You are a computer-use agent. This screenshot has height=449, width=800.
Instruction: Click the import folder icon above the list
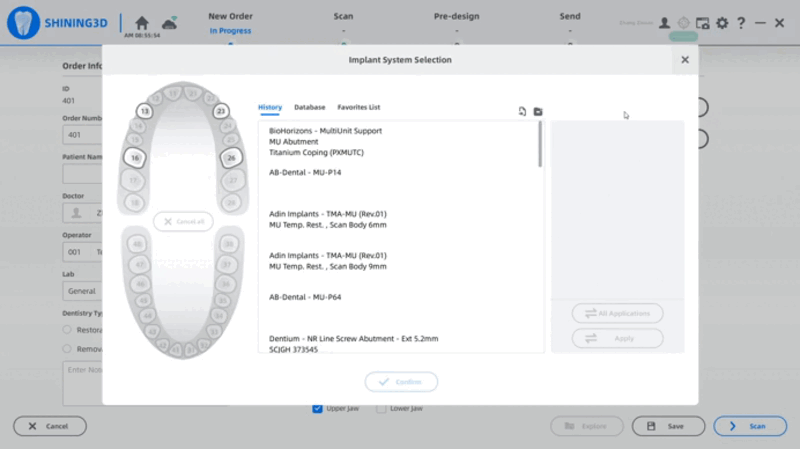[538, 111]
